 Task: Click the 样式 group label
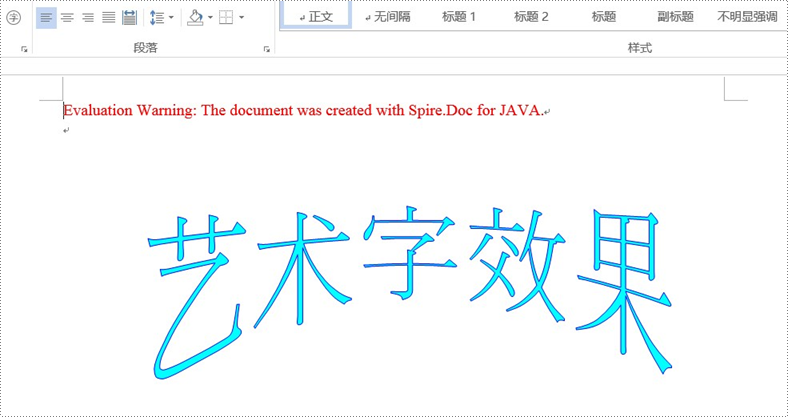[640, 48]
